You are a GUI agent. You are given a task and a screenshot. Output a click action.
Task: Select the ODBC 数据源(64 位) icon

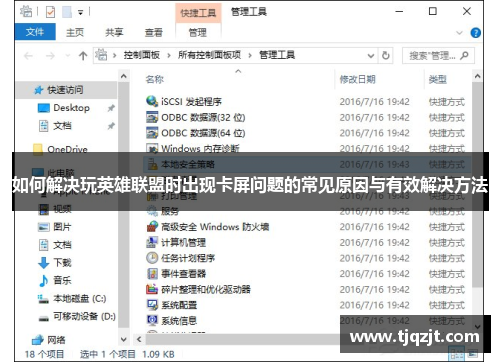click(x=152, y=133)
